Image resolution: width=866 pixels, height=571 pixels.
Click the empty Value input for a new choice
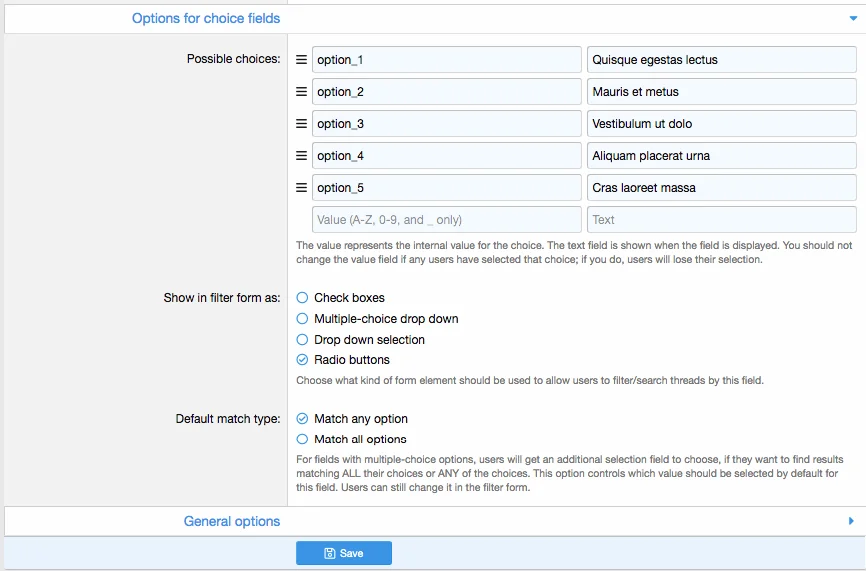446,220
